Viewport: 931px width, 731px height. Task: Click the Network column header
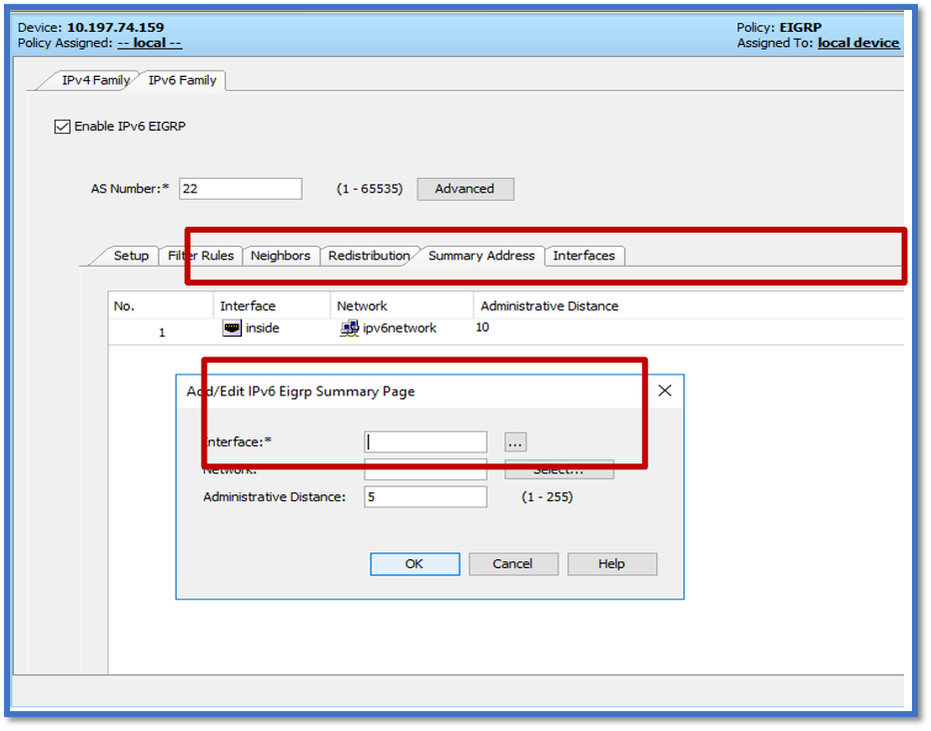coord(402,306)
